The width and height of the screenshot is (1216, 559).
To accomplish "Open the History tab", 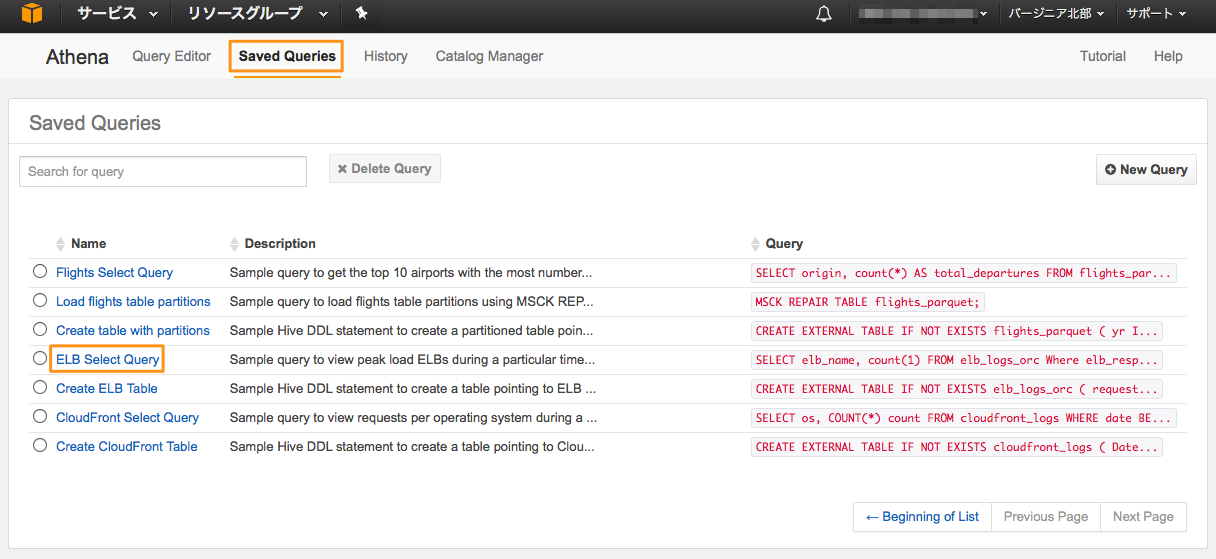I will pos(386,56).
